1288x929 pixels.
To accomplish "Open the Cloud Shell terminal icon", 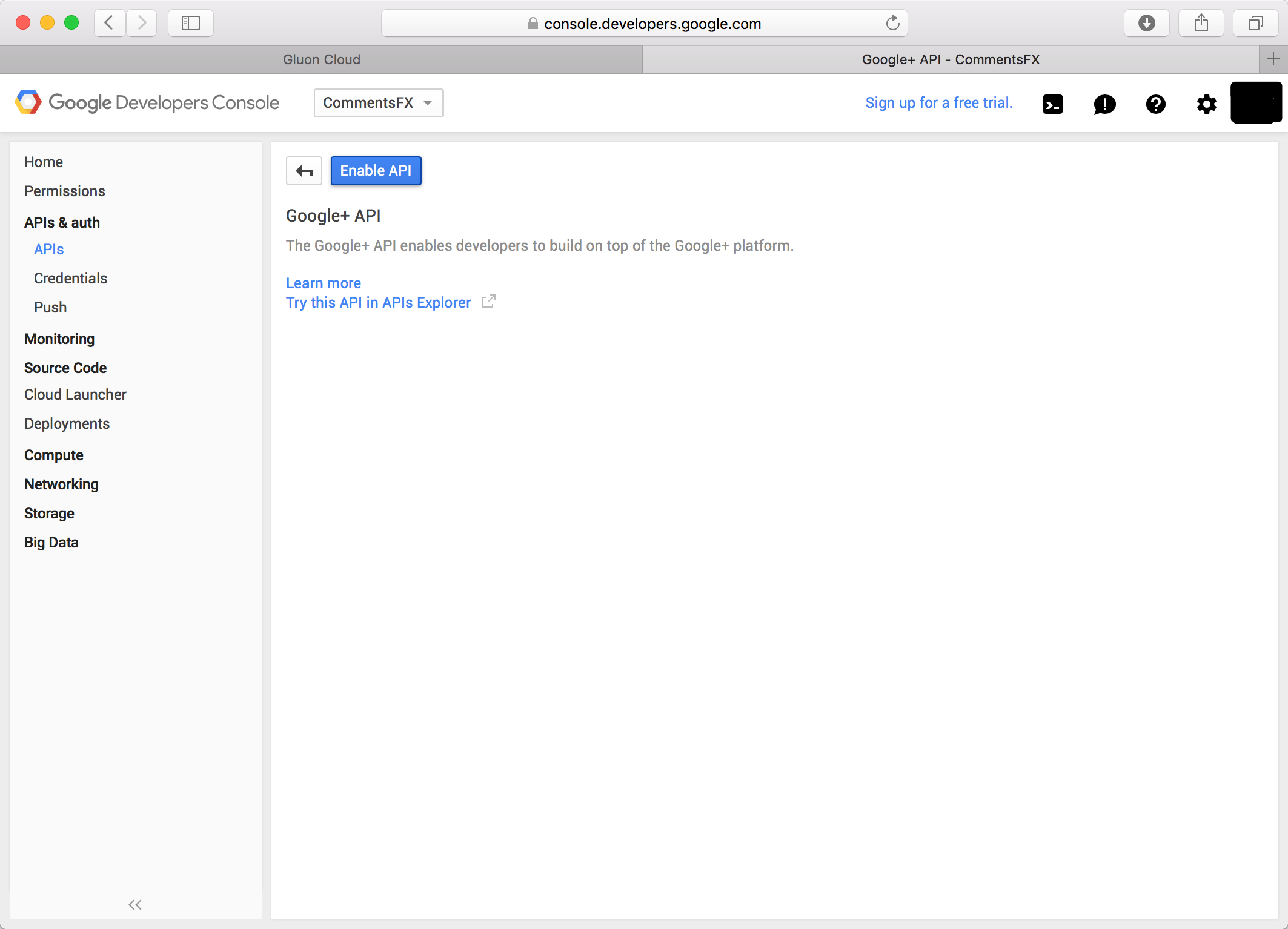I will [x=1052, y=104].
